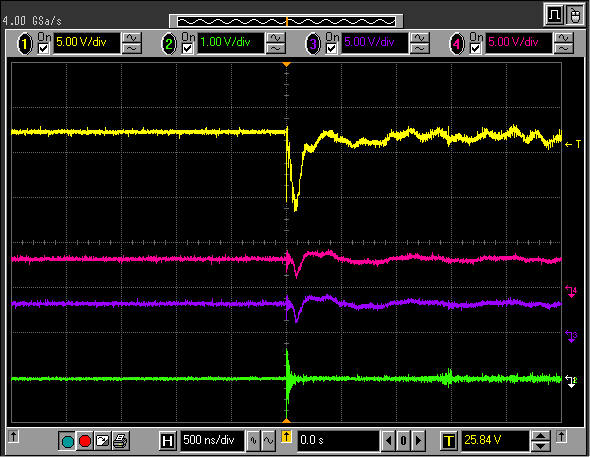Click the channel 2 number button
Image resolution: width=590 pixels, height=457 pixels.
tap(169, 44)
